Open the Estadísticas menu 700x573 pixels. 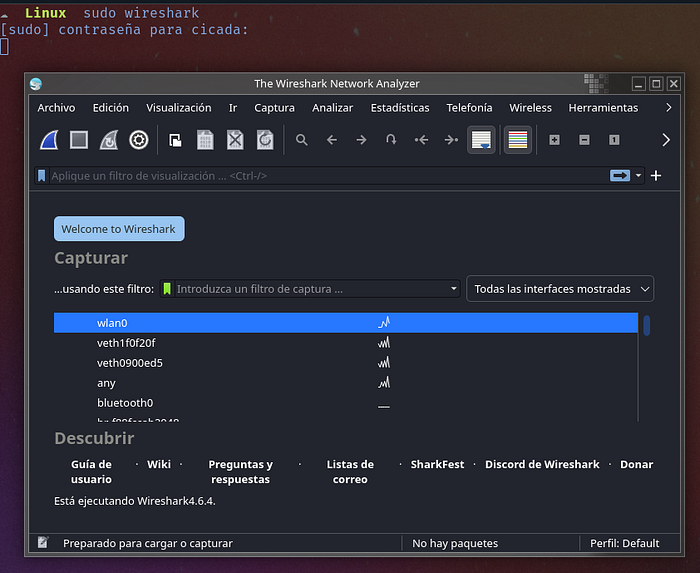point(400,108)
